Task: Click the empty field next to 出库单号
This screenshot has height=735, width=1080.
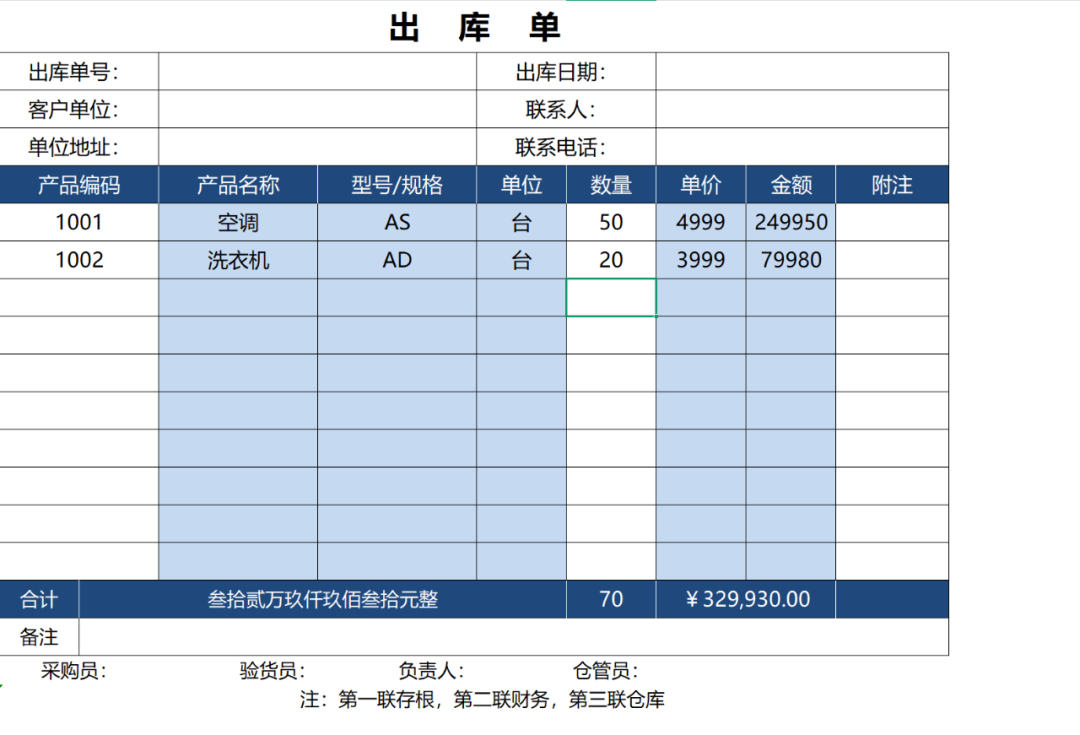Action: (x=317, y=72)
